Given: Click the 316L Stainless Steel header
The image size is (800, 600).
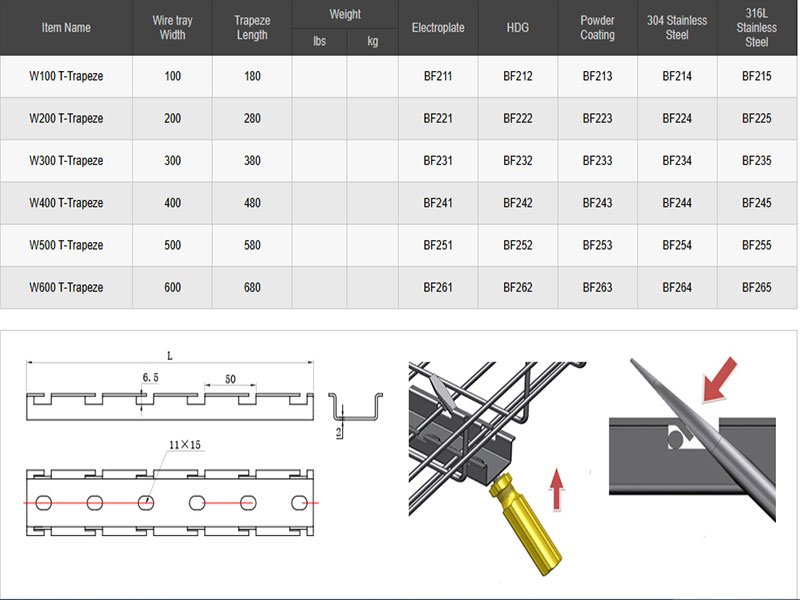Looking at the screenshot, I should pos(757,28).
